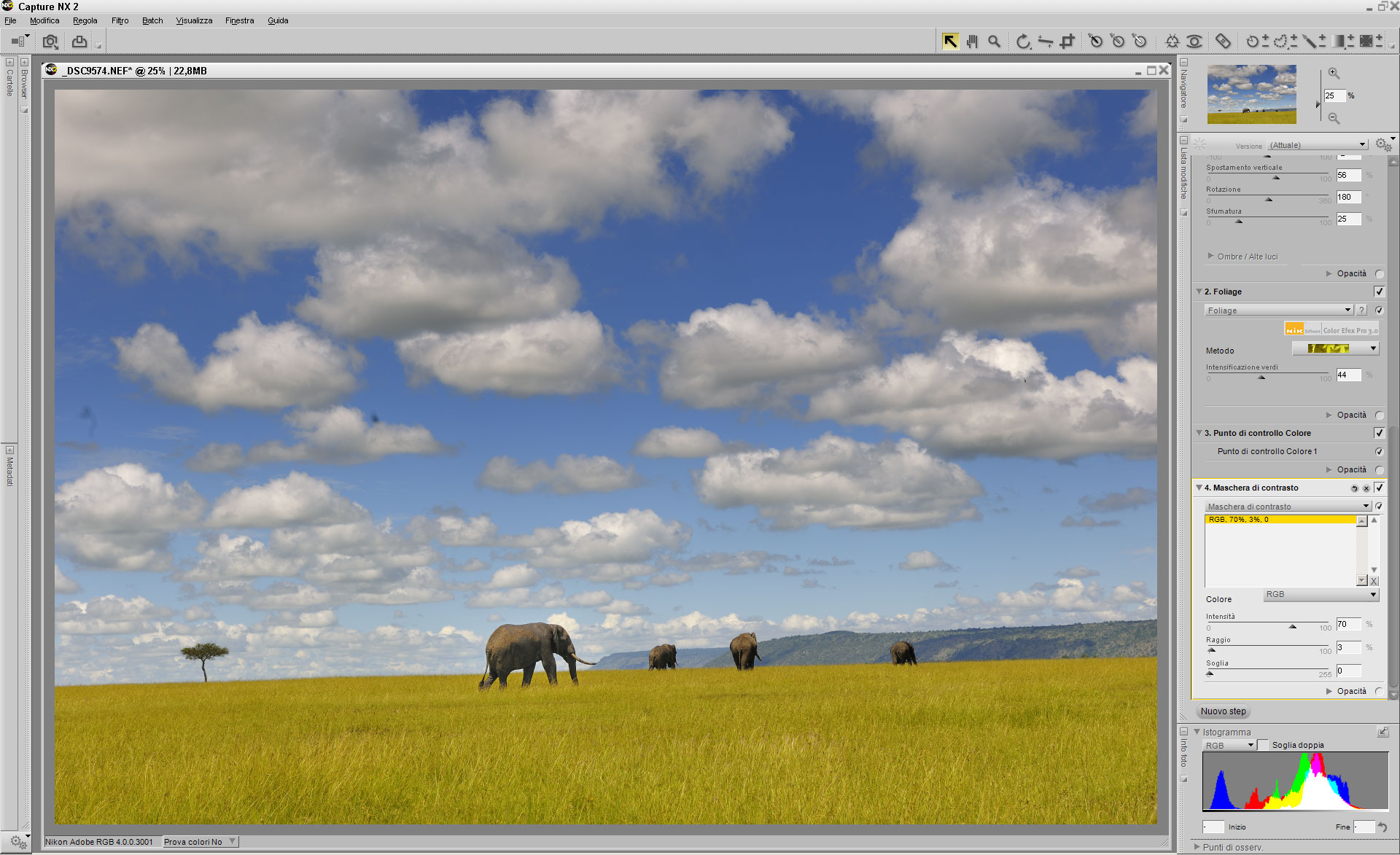Viewport: 1400px width, 855px height.
Task: Click the print/output tray icon
Action: pyautogui.click(x=79, y=42)
